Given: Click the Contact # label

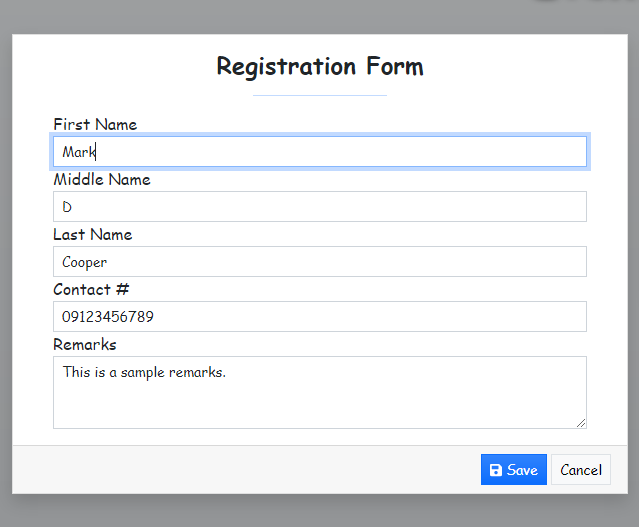Looking at the screenshot, I should pyautogui.click(x=91, y=289).
